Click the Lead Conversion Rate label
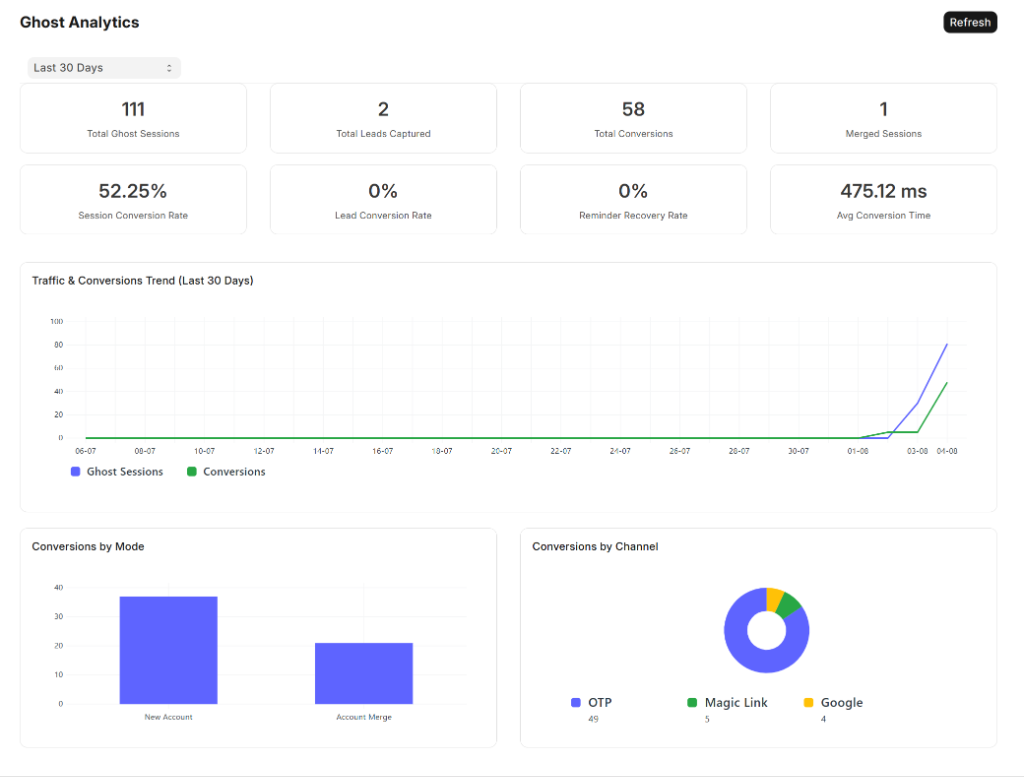The image size is (1024, 777). pyautogui.click(x=383, y=215)
